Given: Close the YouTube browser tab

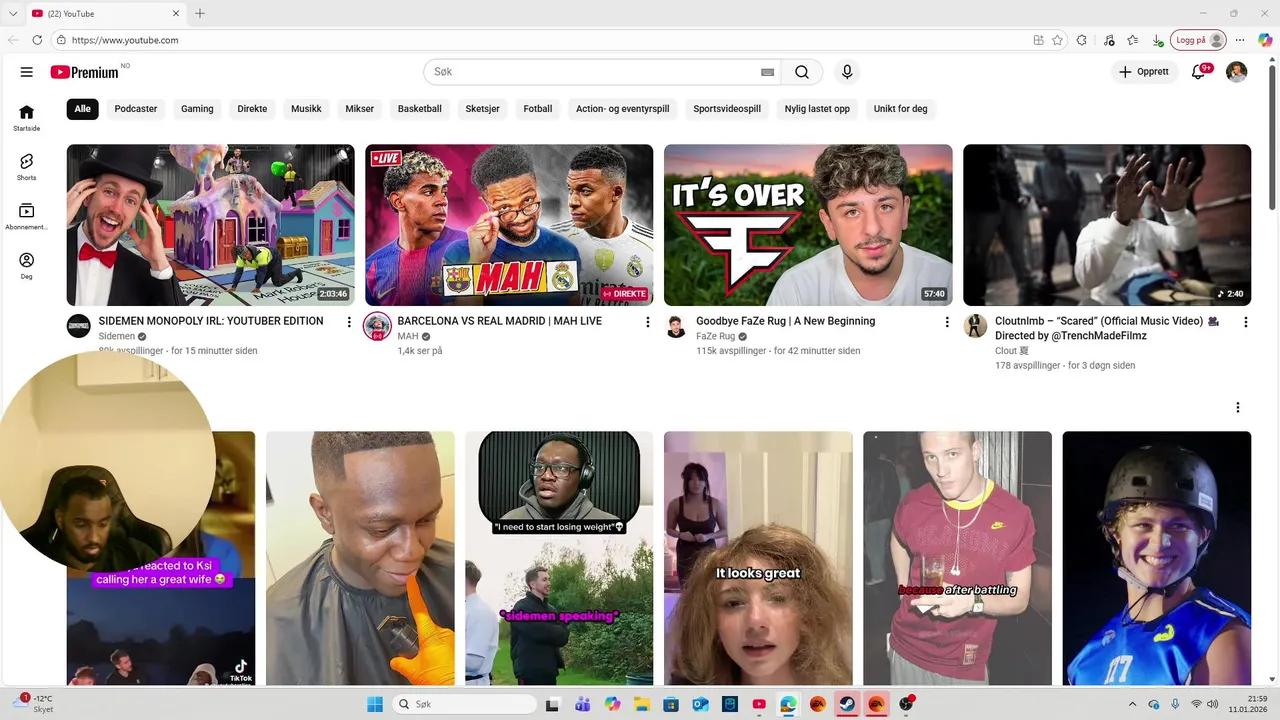Looking at the screenshot, I should [x=177, y=13].
